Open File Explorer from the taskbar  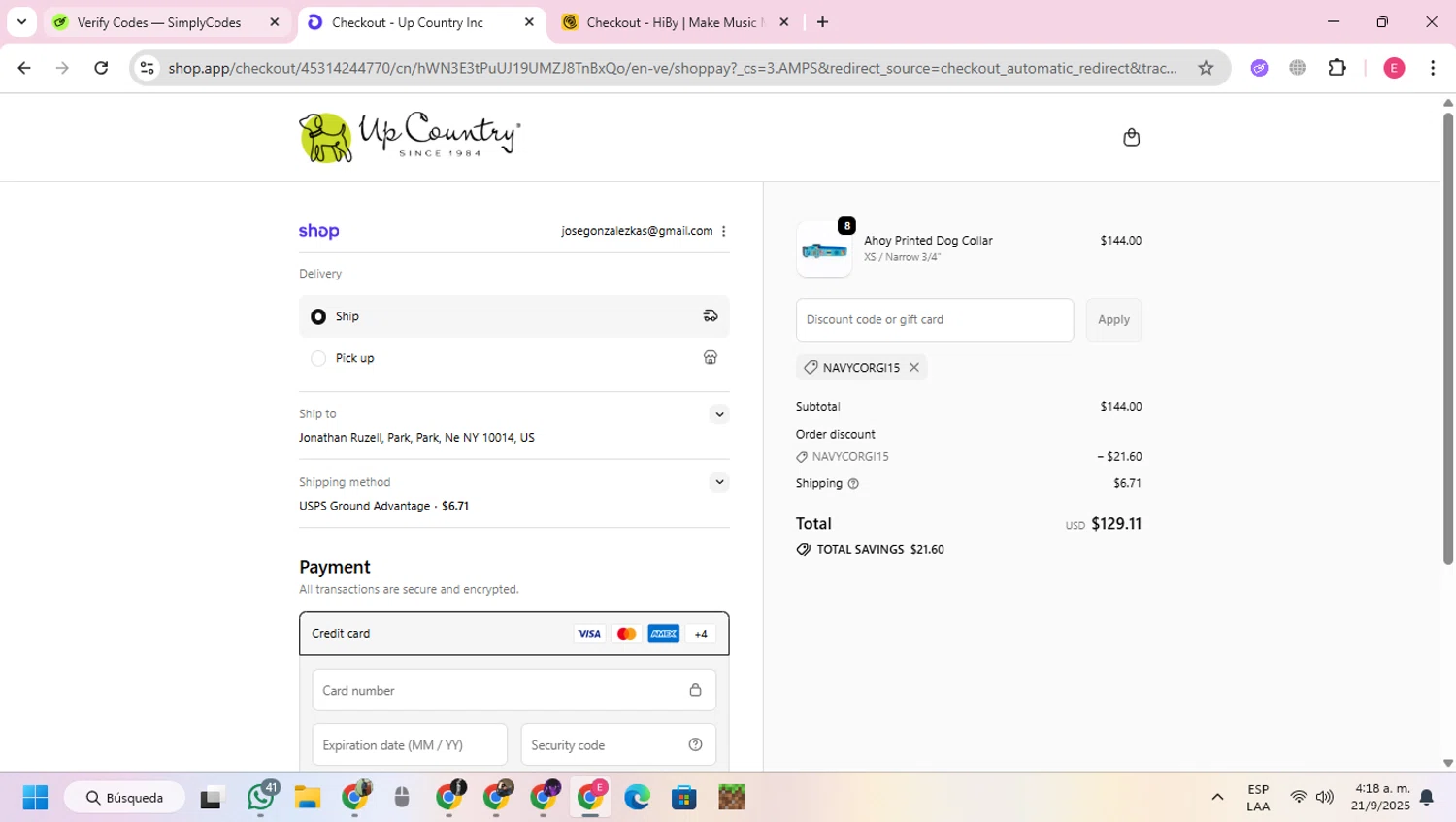click(x=308, y=798)
